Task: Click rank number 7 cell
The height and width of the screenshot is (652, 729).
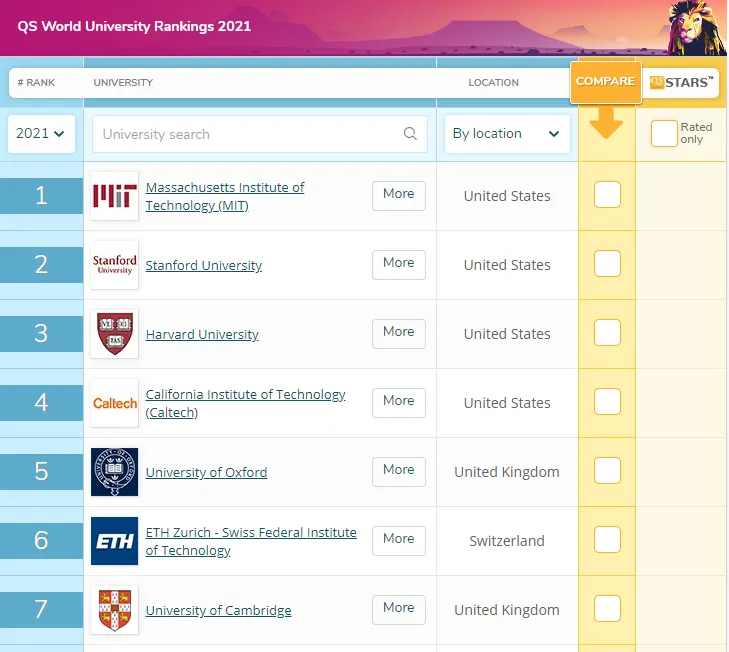Action: coord(41,610)
